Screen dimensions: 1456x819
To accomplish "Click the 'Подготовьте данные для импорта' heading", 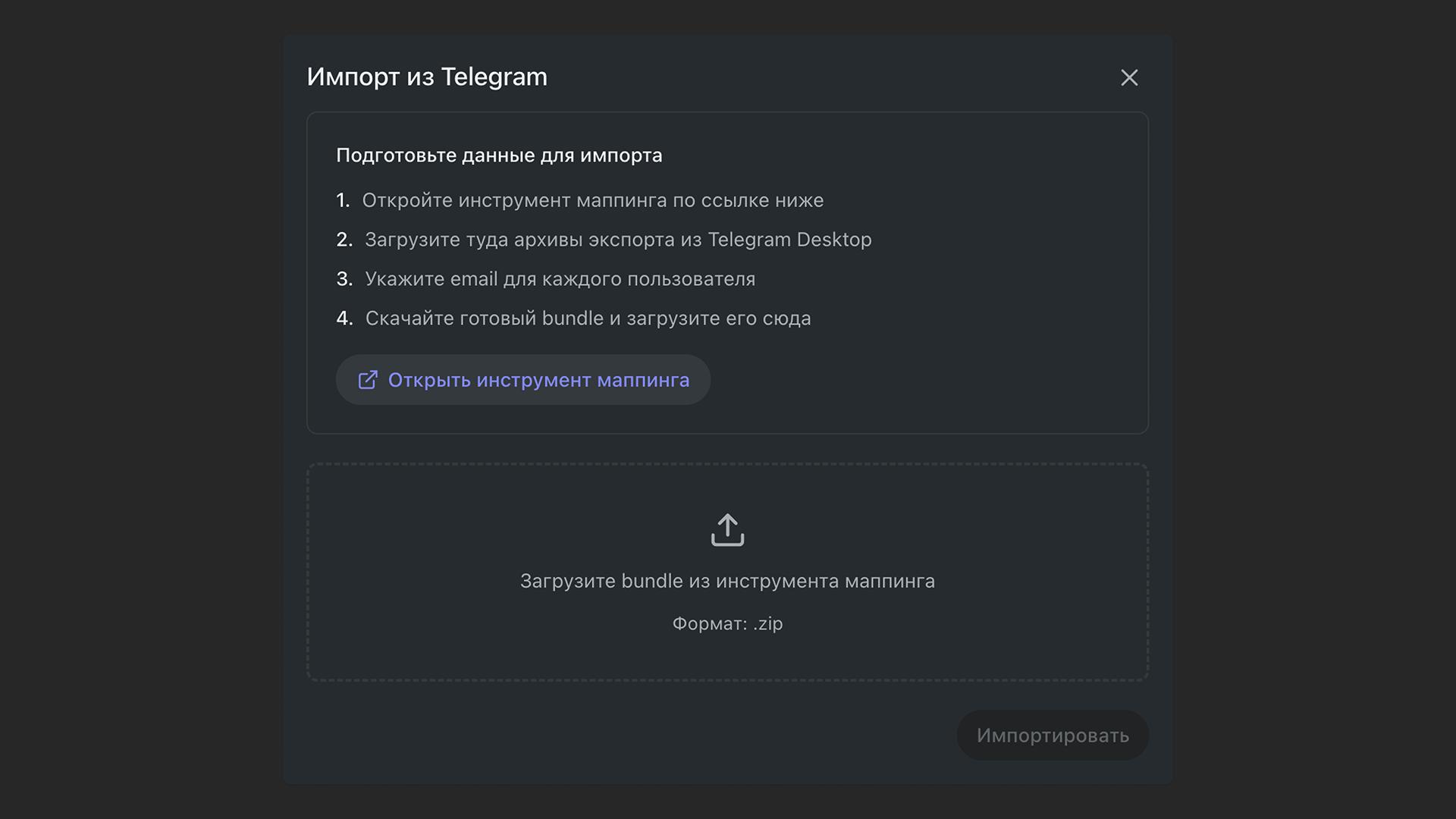I will click(499, 155).
